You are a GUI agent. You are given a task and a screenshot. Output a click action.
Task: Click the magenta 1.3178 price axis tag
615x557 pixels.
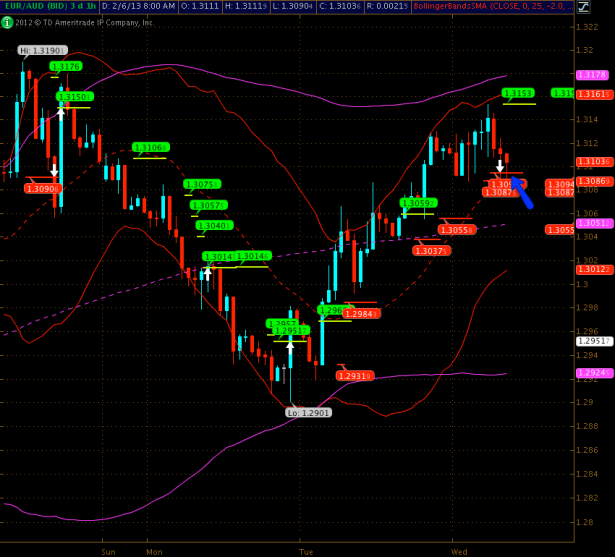point(592,75)
